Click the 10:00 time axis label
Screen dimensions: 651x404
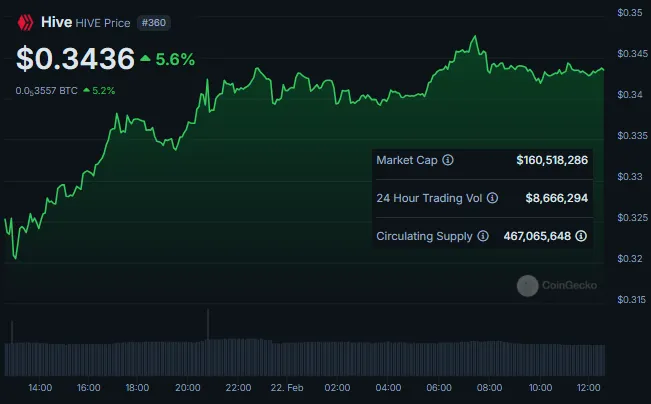click(x=540, y=388)
